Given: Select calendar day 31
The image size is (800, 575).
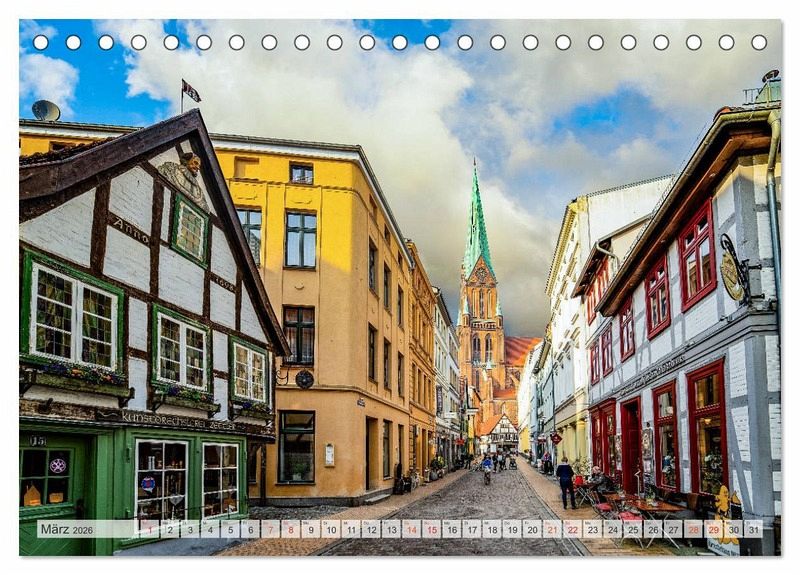Looking at the screenshot, I should pos(754,529).
